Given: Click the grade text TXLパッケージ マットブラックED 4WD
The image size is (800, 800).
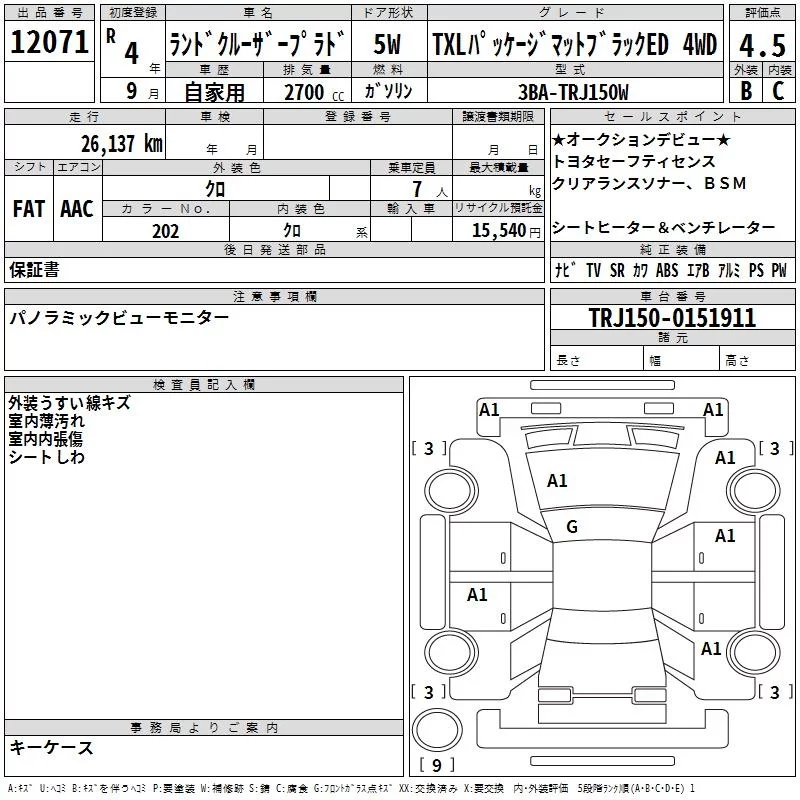Looking at the screenshot, I should point(574,44).
